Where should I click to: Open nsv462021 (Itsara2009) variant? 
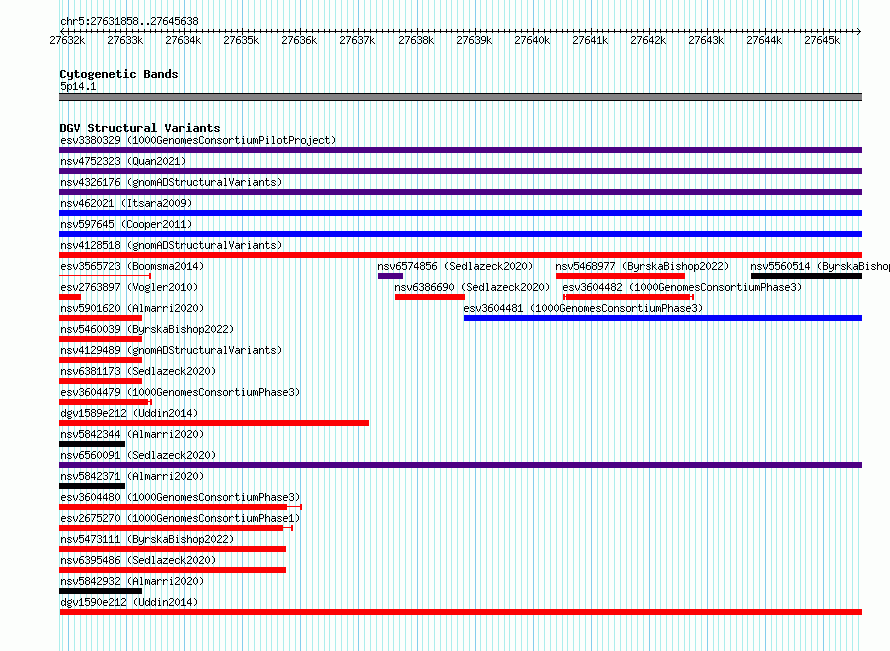click(126, 203)
